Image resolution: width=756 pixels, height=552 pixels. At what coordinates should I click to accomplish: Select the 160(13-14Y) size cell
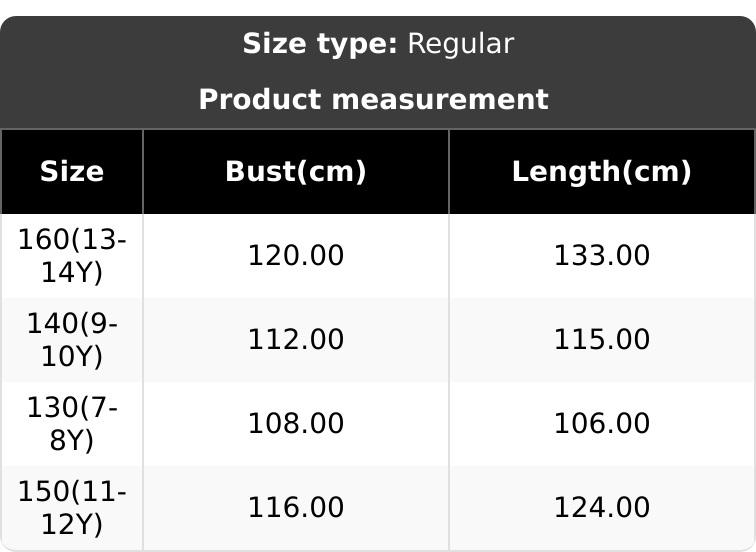(x=72, y=256)
